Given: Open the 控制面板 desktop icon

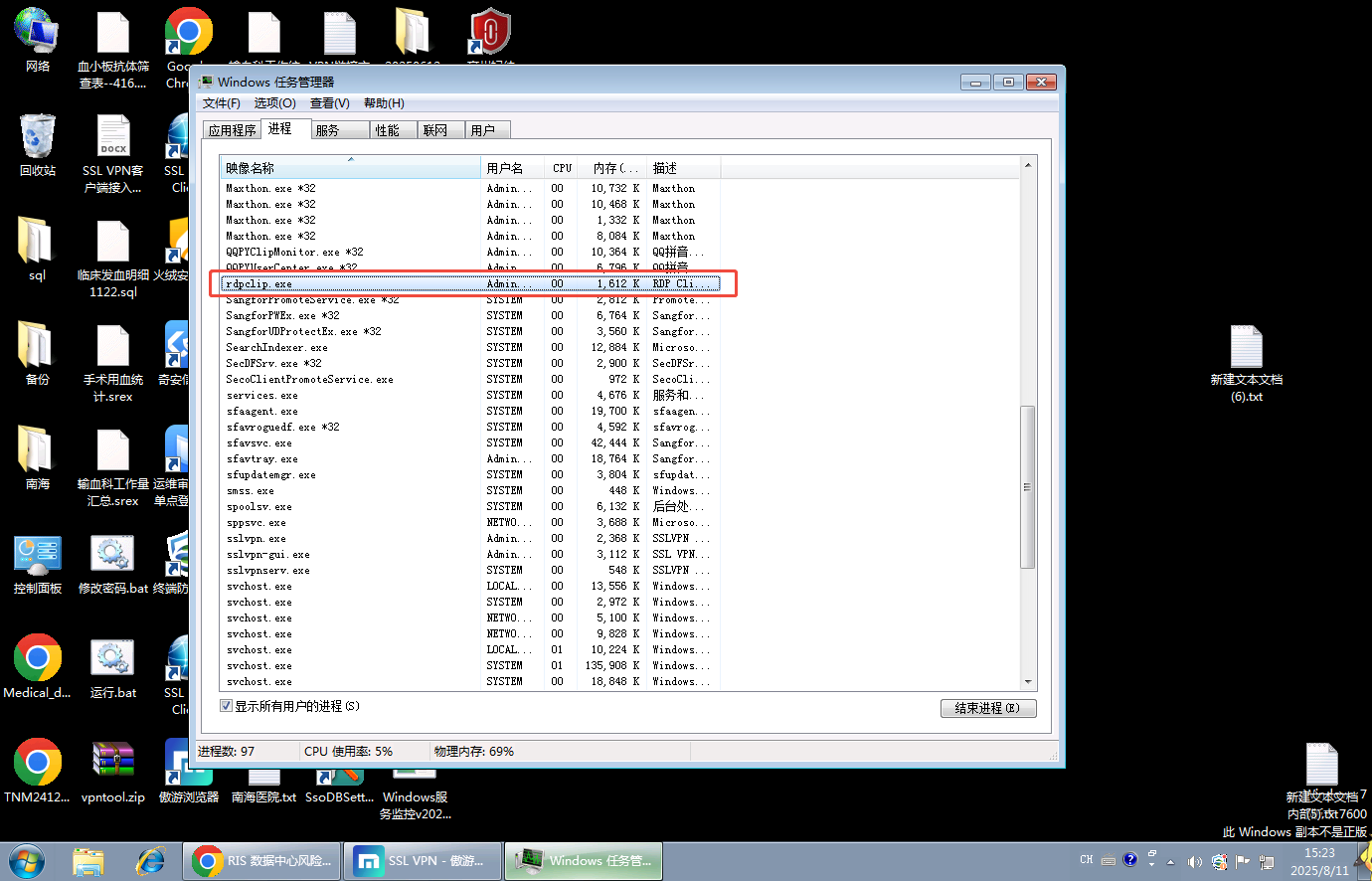Looking at the screenshot, I should [37, 564].
